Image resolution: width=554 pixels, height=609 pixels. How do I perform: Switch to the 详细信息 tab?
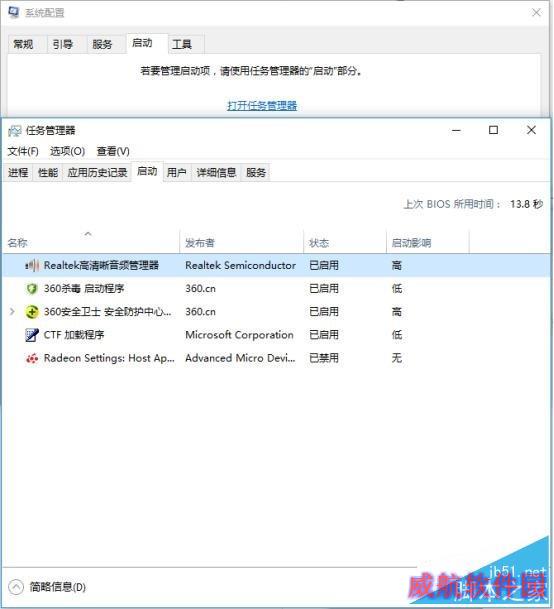[216, 172]
